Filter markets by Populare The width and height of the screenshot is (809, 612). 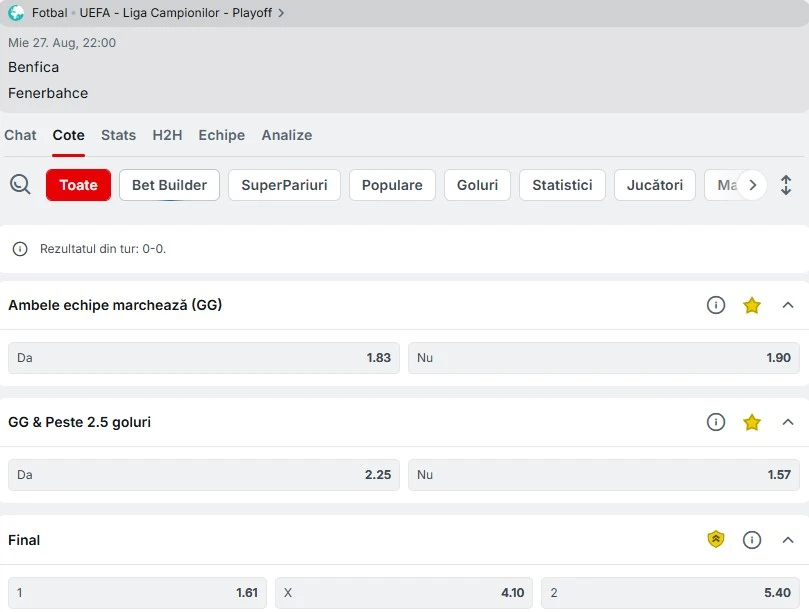(x=392, y=185)
